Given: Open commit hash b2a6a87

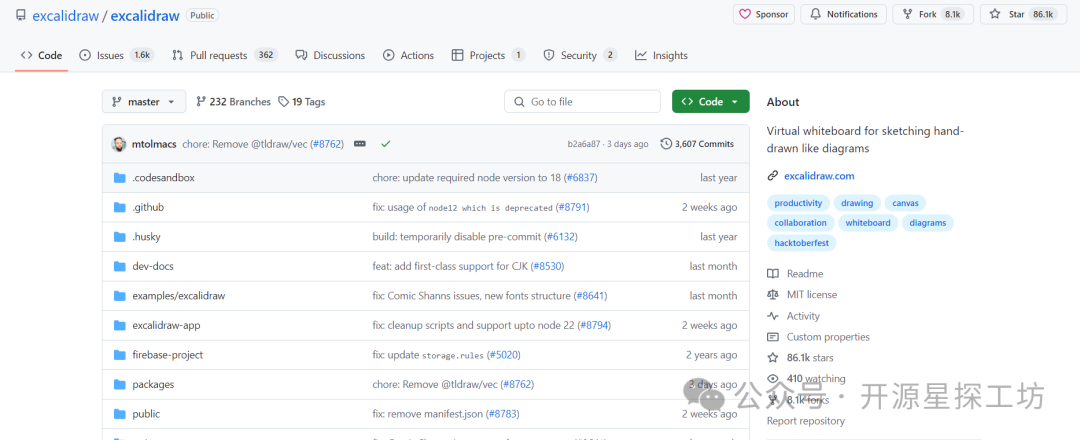Looking at the screenshot, I should (x=584, y=144).
